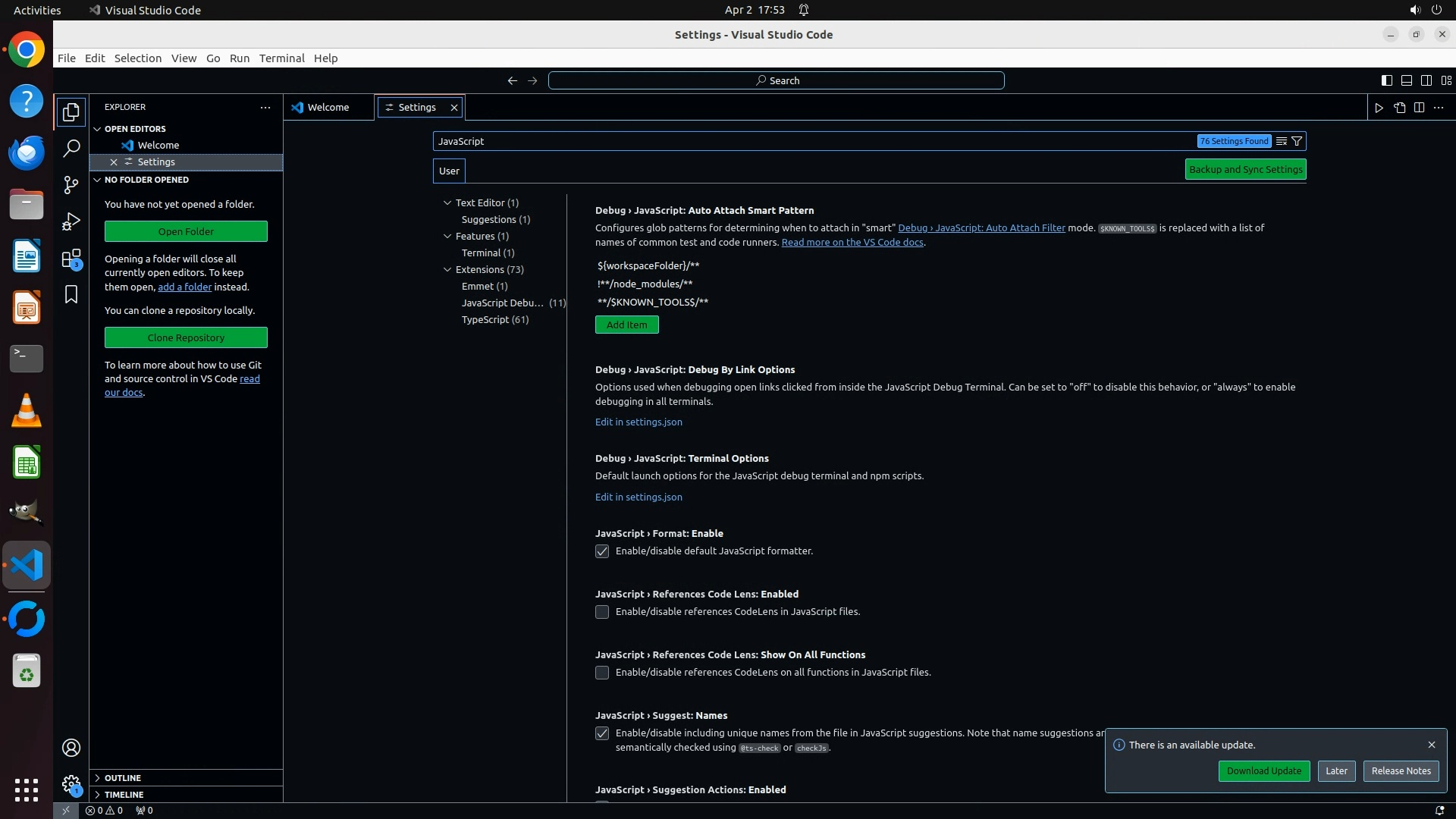This screenshot has height=819, width=1456.
Task: Open the Search view in activity bar
Action: click(71, 149)
